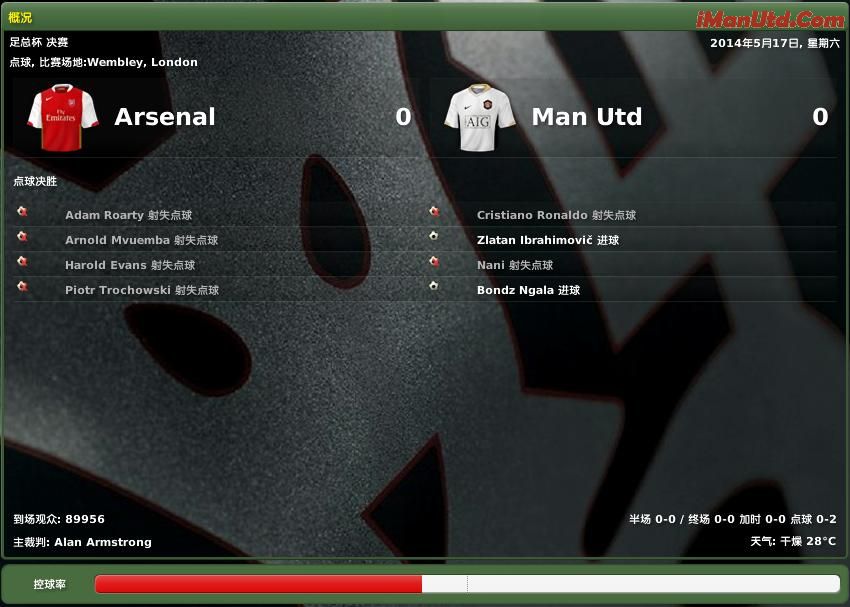This screenshot has height=607, width=850.
Task: Select player Bondz Ngala in penalty list
Action: tap(515, 290)
